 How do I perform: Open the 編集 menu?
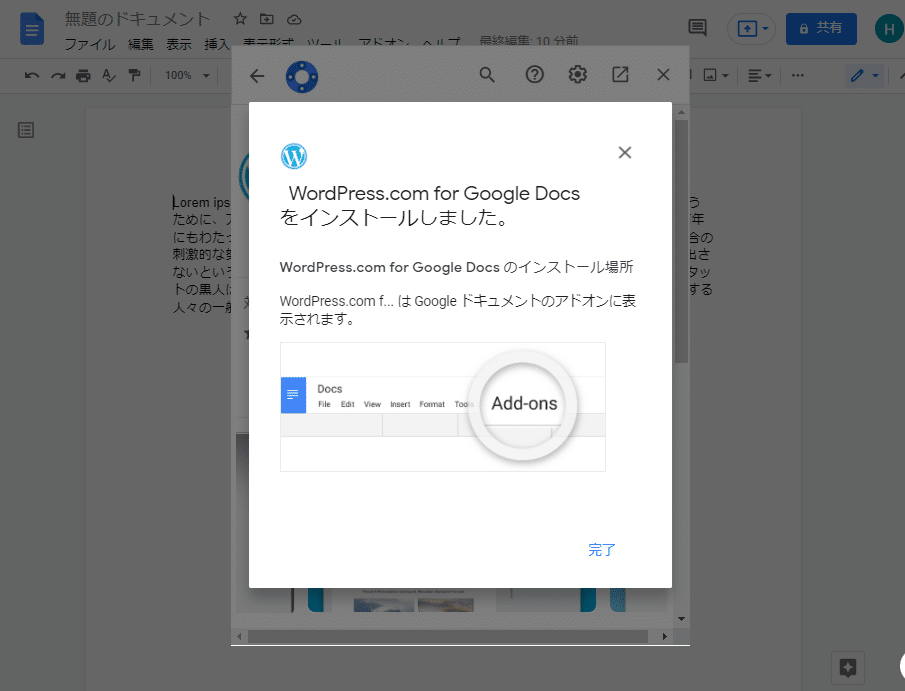(x=140, y=45)
